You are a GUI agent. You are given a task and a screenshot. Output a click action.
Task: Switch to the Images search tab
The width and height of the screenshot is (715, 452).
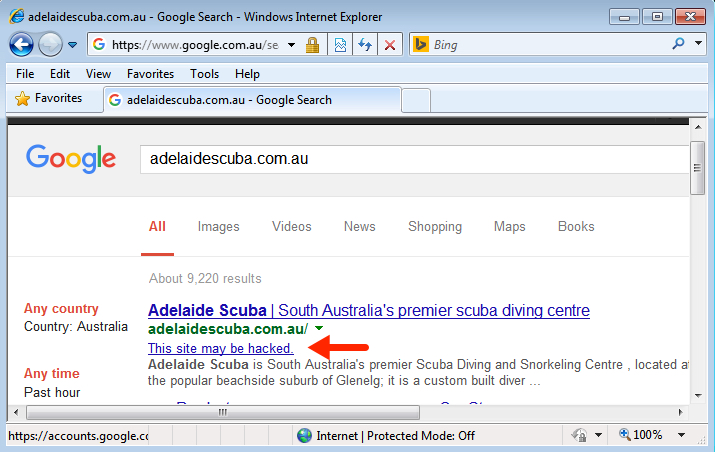[218, 226]
